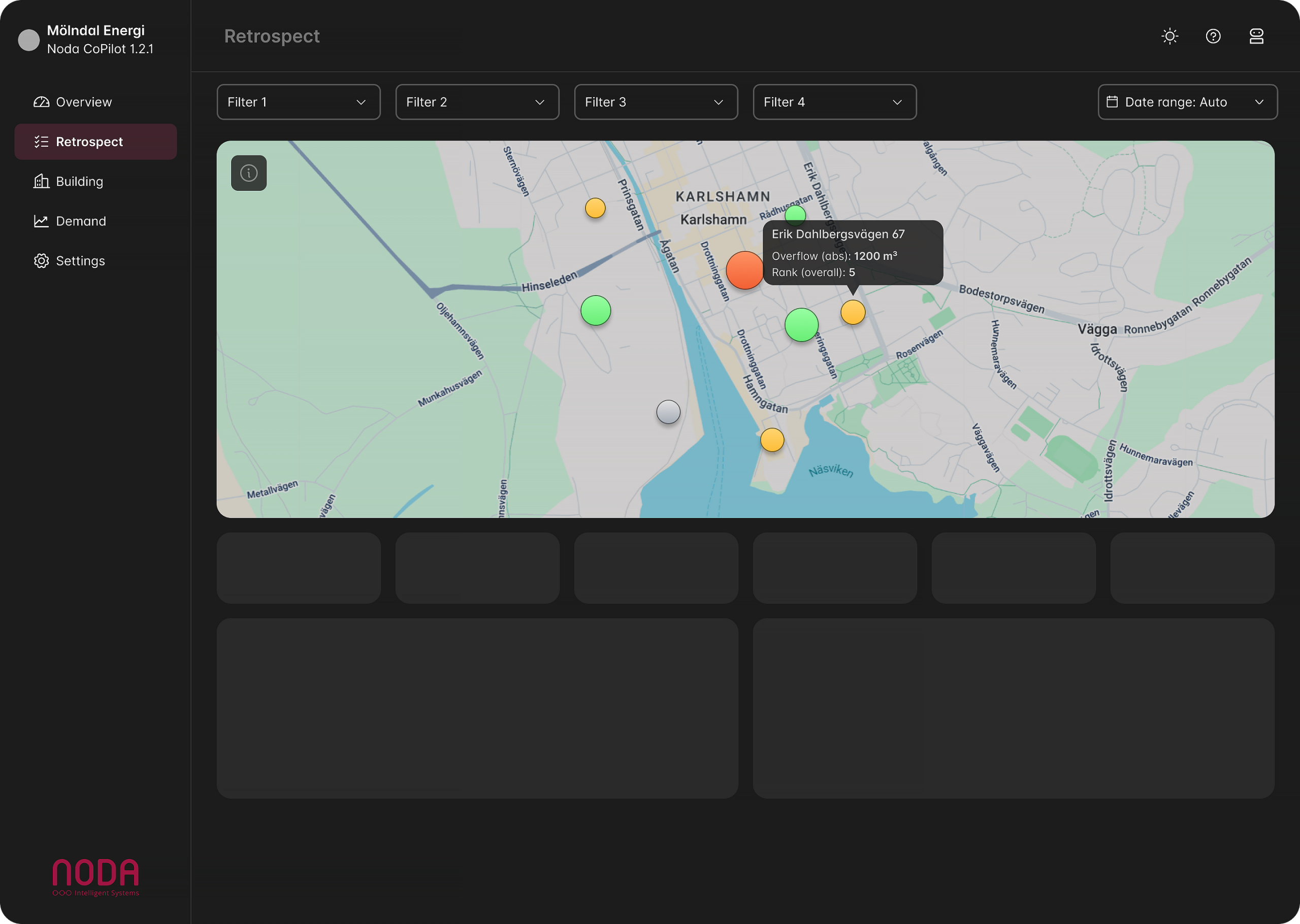The height and width of the screenshot is (924, 1300).
Task: Open Settings from the sidebar
Action: (x=80, y=261)
